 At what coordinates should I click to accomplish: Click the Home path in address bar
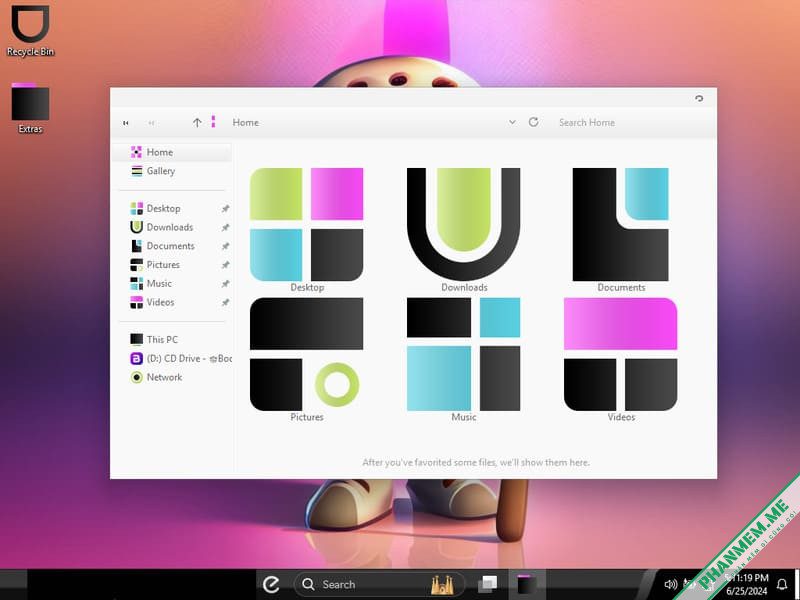point(245,122)
